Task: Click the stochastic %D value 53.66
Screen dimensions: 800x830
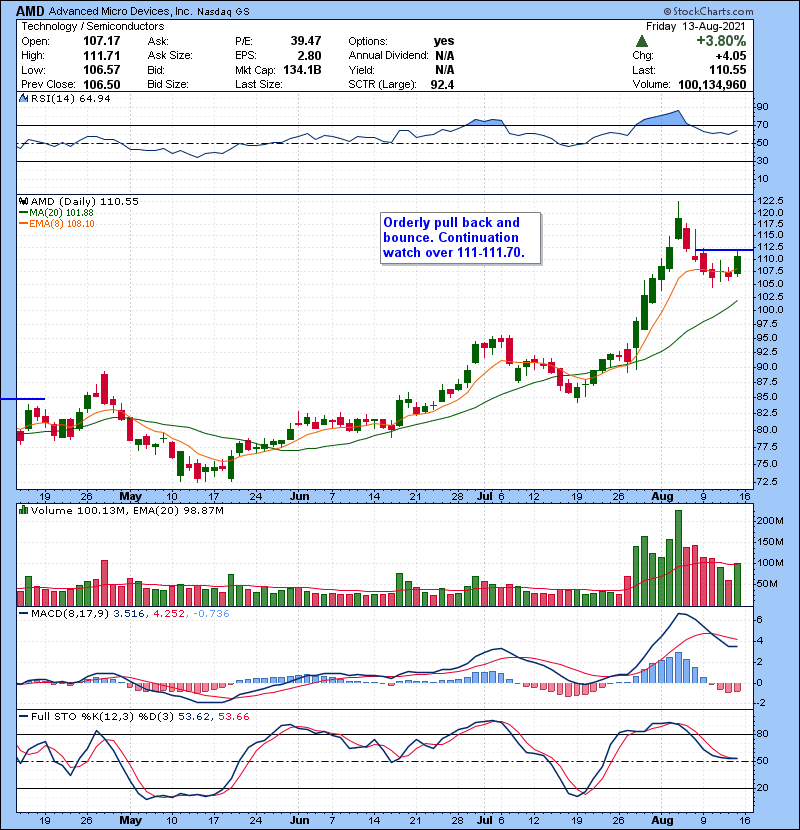Action: [233, 717]
